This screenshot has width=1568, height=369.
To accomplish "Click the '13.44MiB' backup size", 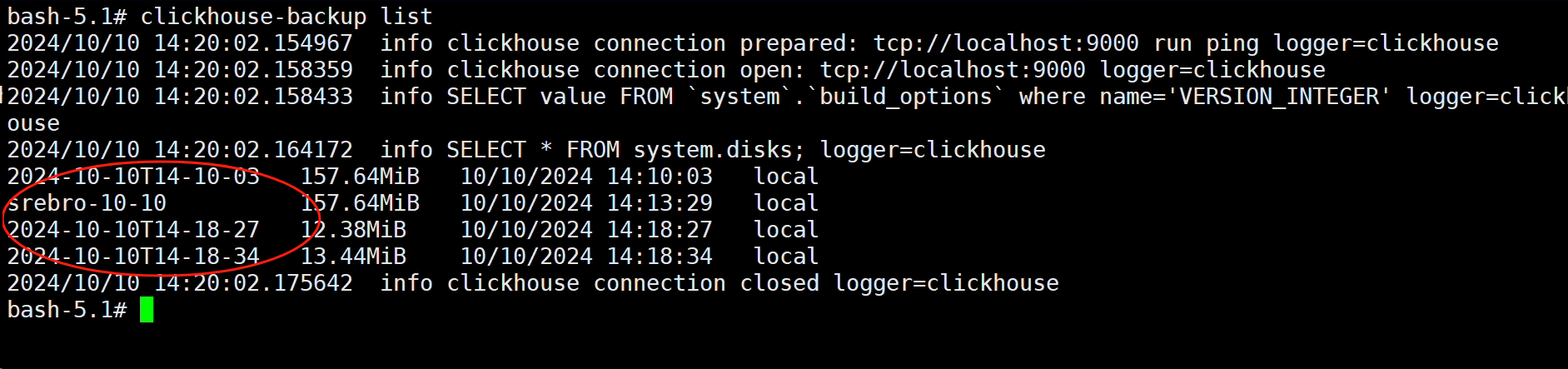I will [353, 257].
